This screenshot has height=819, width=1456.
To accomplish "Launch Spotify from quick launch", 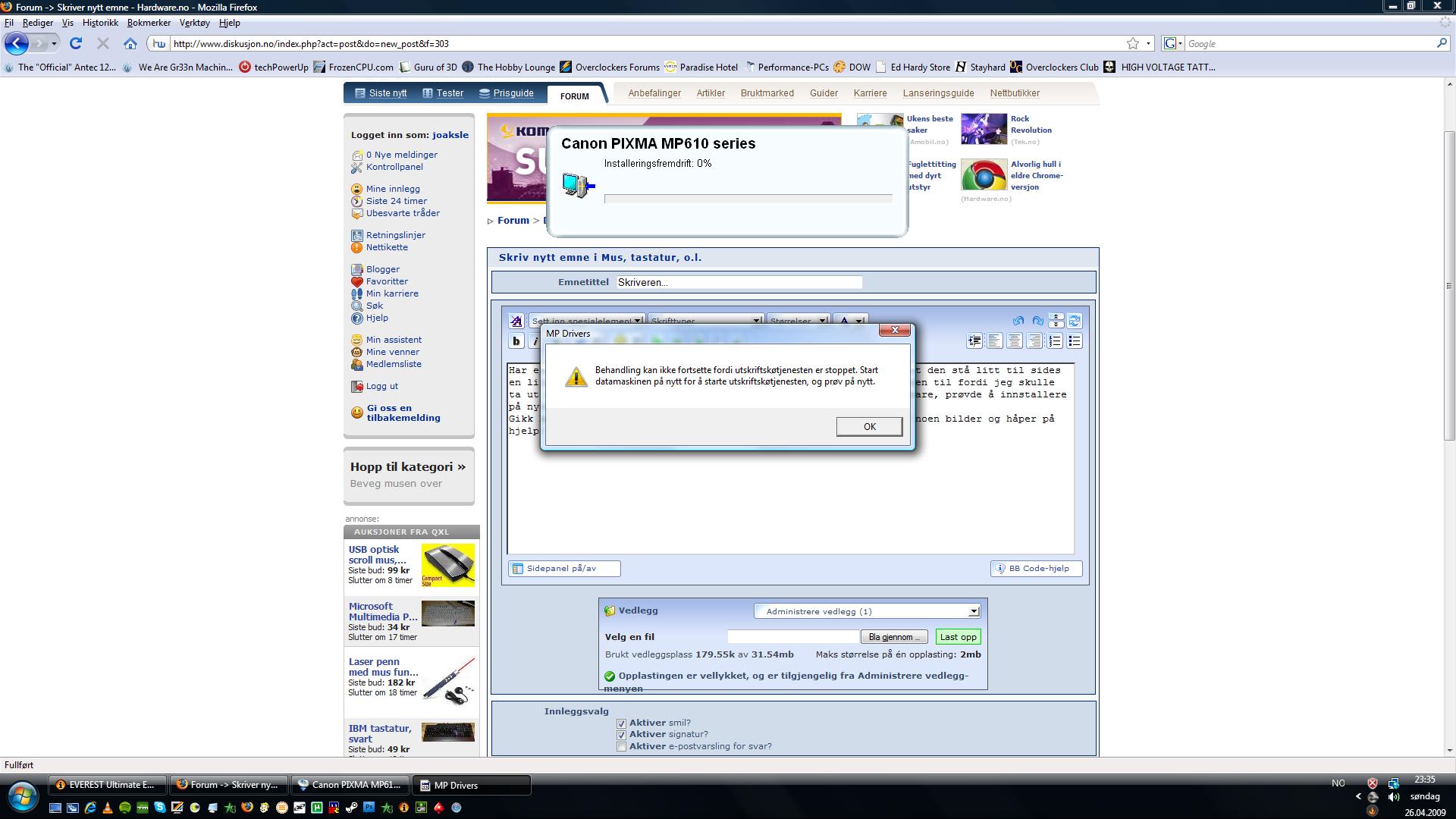I will point(125,808).
